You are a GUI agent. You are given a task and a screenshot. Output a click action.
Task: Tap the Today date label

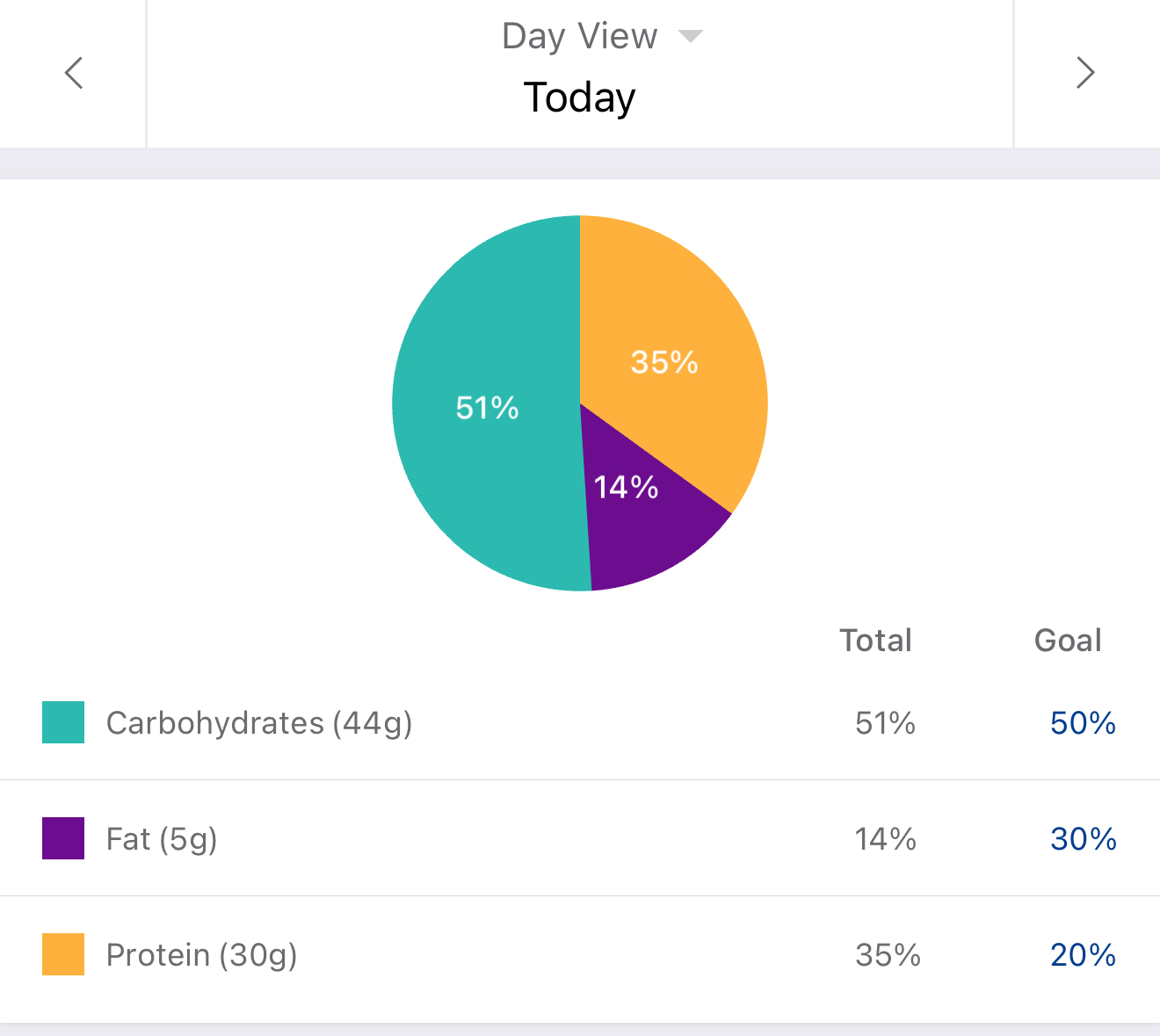coord(580,97)
